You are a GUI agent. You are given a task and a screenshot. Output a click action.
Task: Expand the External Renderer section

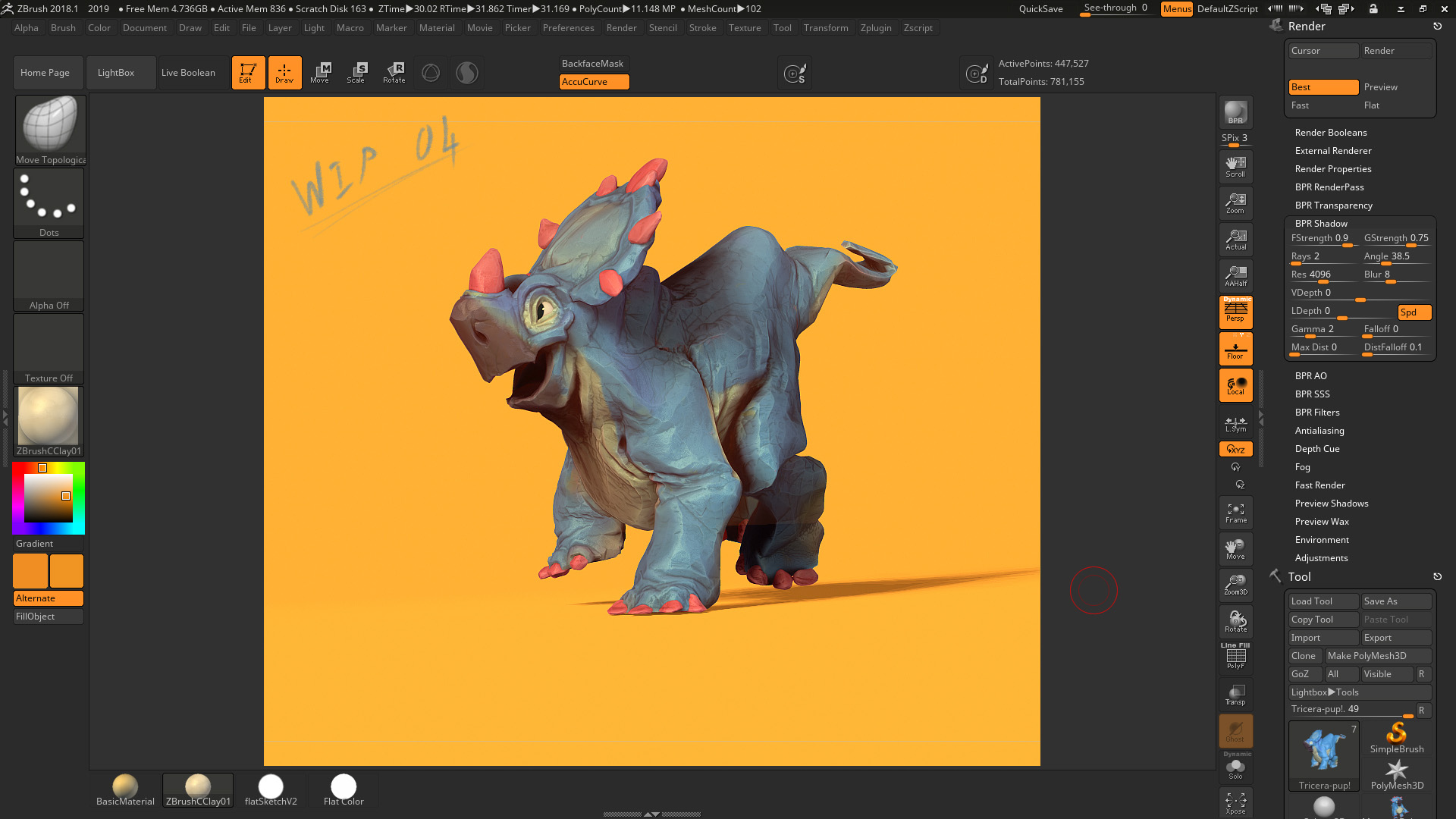click(x=1332, y=151)
